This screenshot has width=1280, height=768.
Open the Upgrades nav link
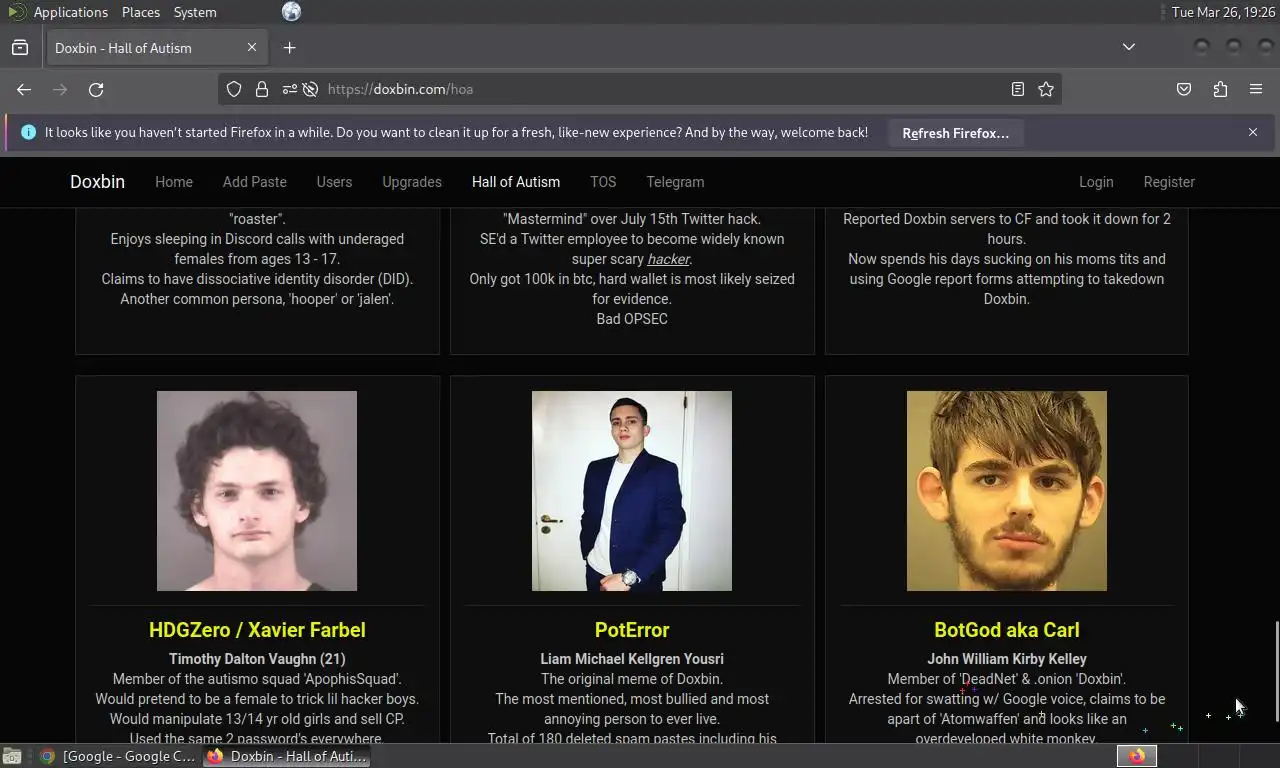(x=412, y=182)
